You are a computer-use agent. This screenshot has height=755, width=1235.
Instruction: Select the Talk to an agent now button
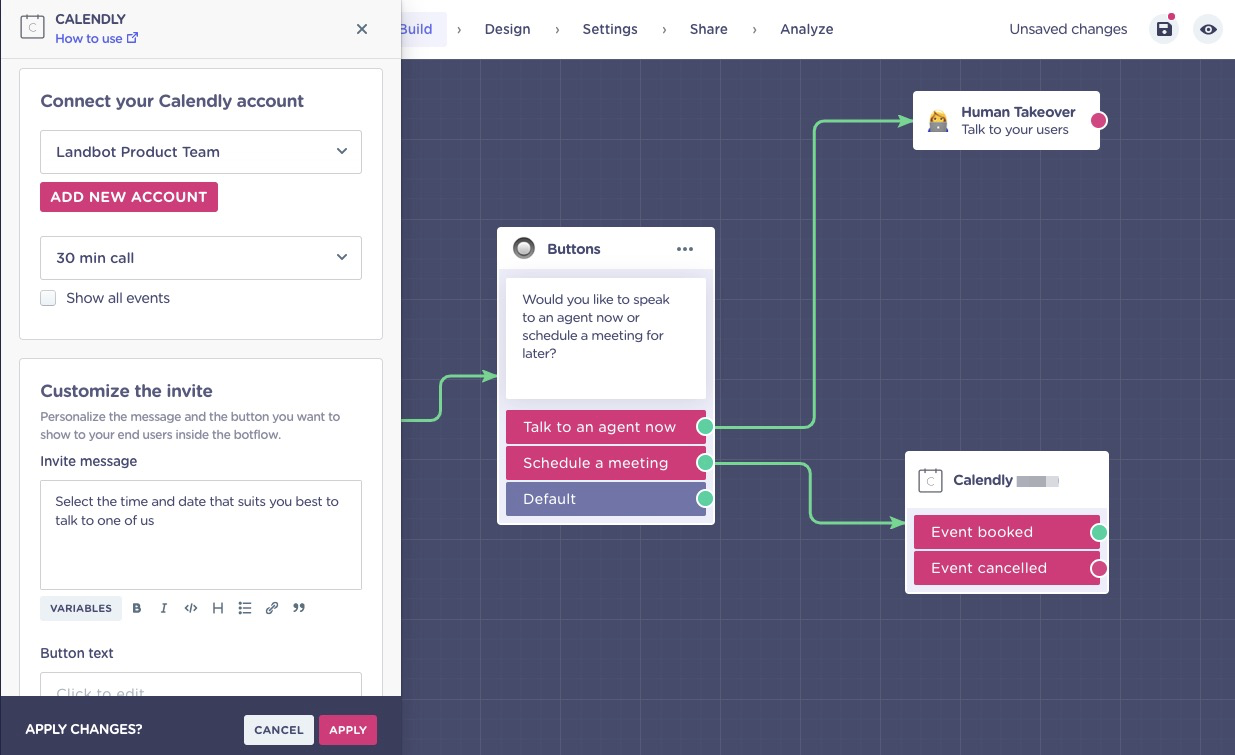pyautogui.click(x=606, y=427)
